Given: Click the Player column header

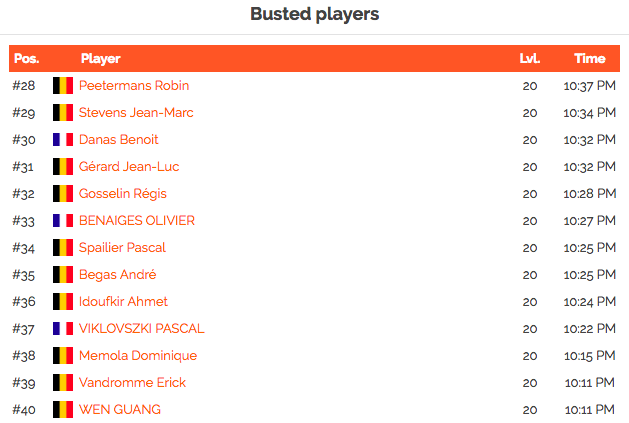Looking at the screenshot, I should 100,59.
